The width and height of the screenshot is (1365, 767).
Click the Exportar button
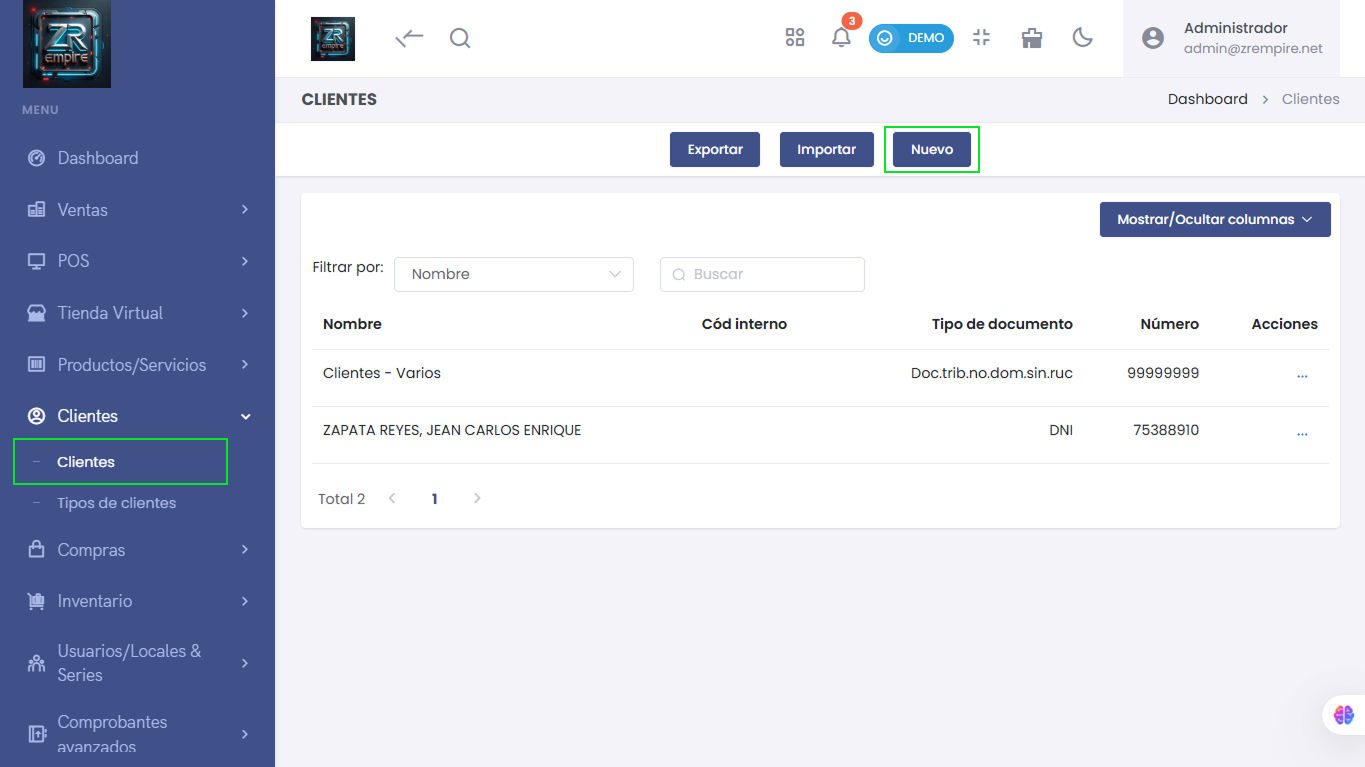click(x=714, y=149)
